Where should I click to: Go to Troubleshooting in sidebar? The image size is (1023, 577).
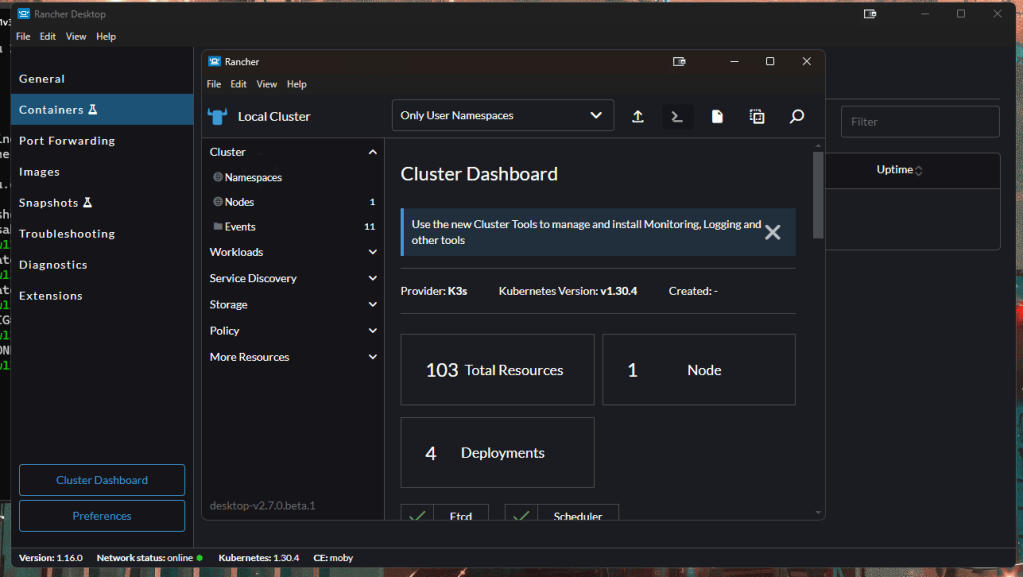coord(102,234)
